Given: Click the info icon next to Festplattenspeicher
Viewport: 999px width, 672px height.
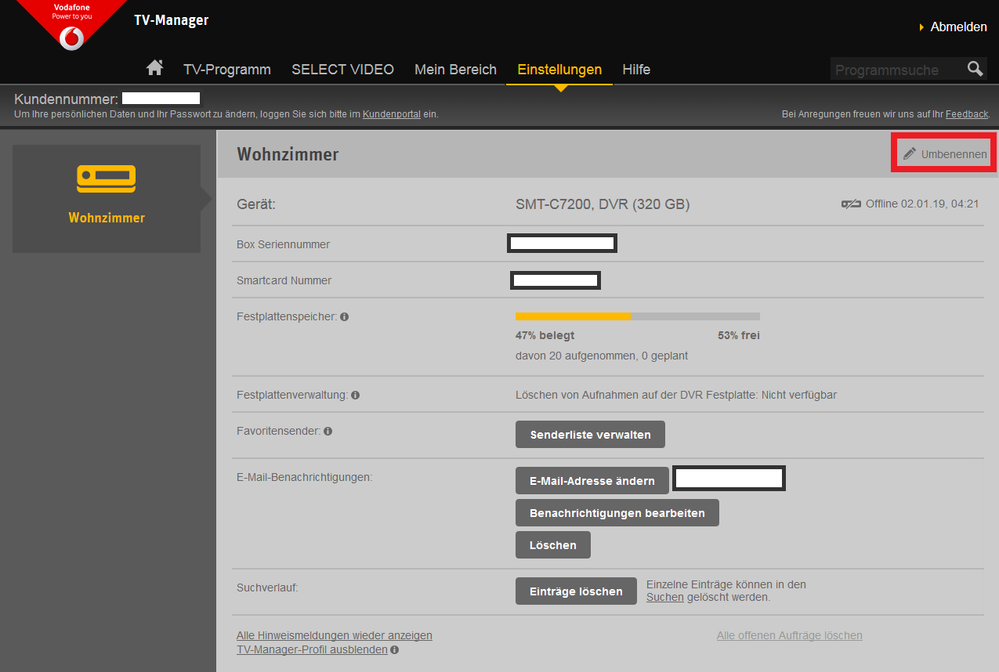Looking at the screenshot, I should tap(345, 316).
